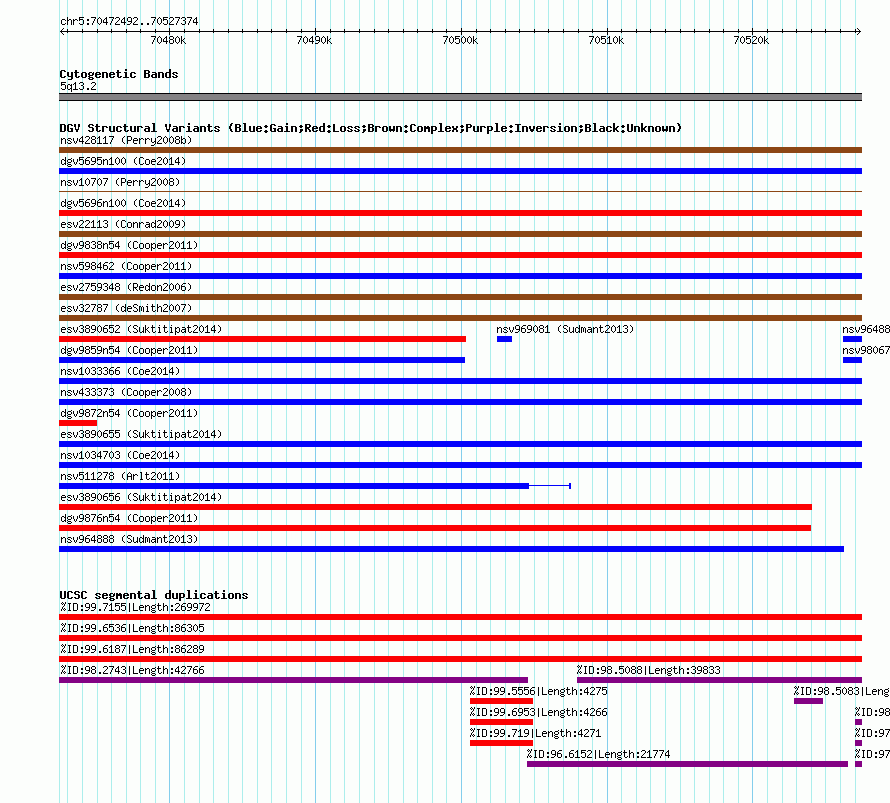Viewport: 890px width, 803px height.
Task: Select variant esv3890656 (Suktitipat2014) label
Action: 141,497
